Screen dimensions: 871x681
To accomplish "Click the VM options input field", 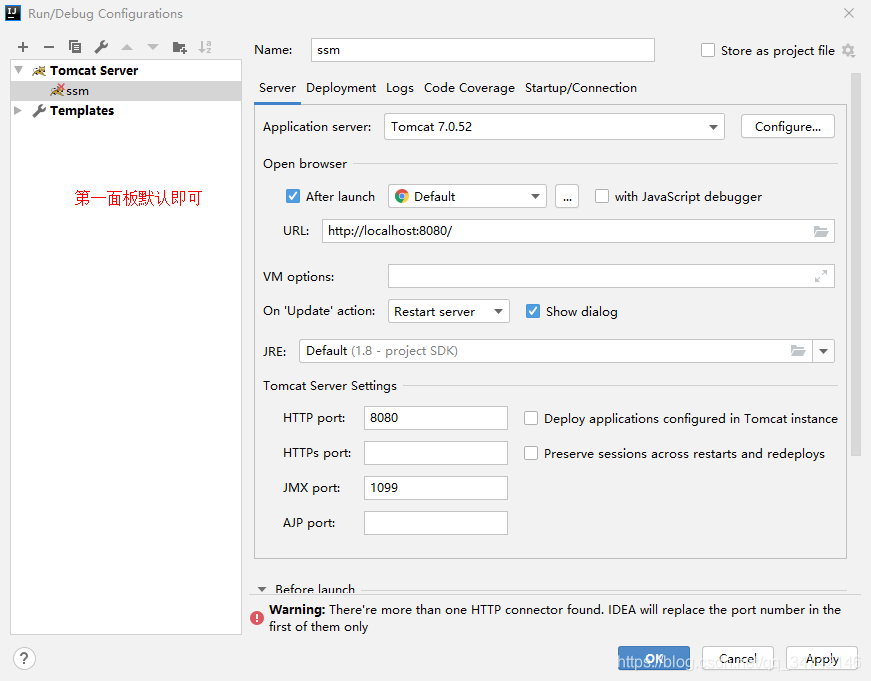I will (x=611, y=276).
